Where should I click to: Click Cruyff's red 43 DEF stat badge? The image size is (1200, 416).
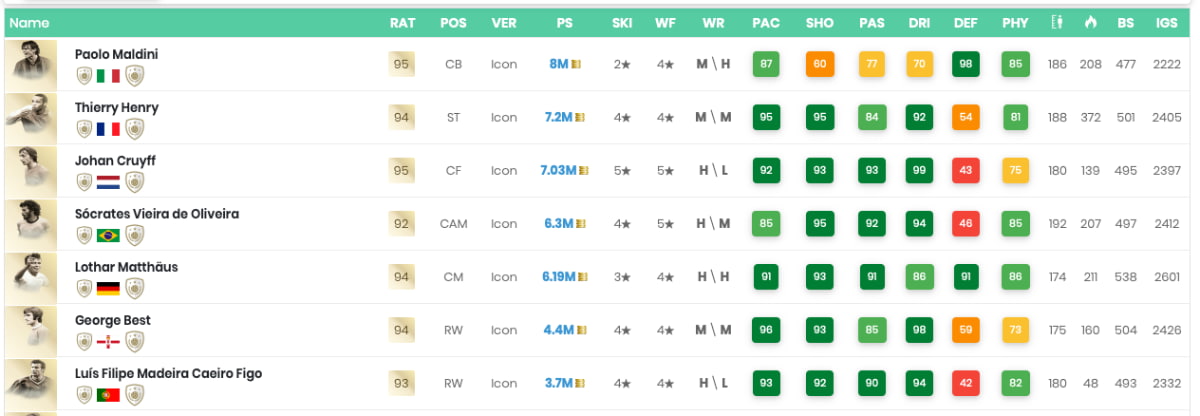(x=966, y=170)
